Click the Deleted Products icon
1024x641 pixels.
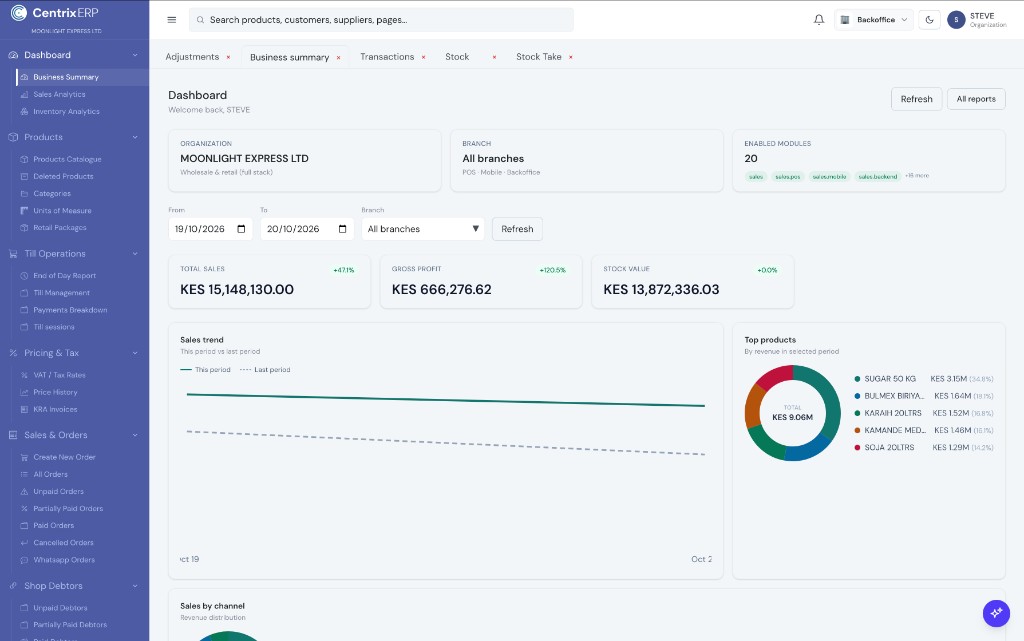[24, 176]
